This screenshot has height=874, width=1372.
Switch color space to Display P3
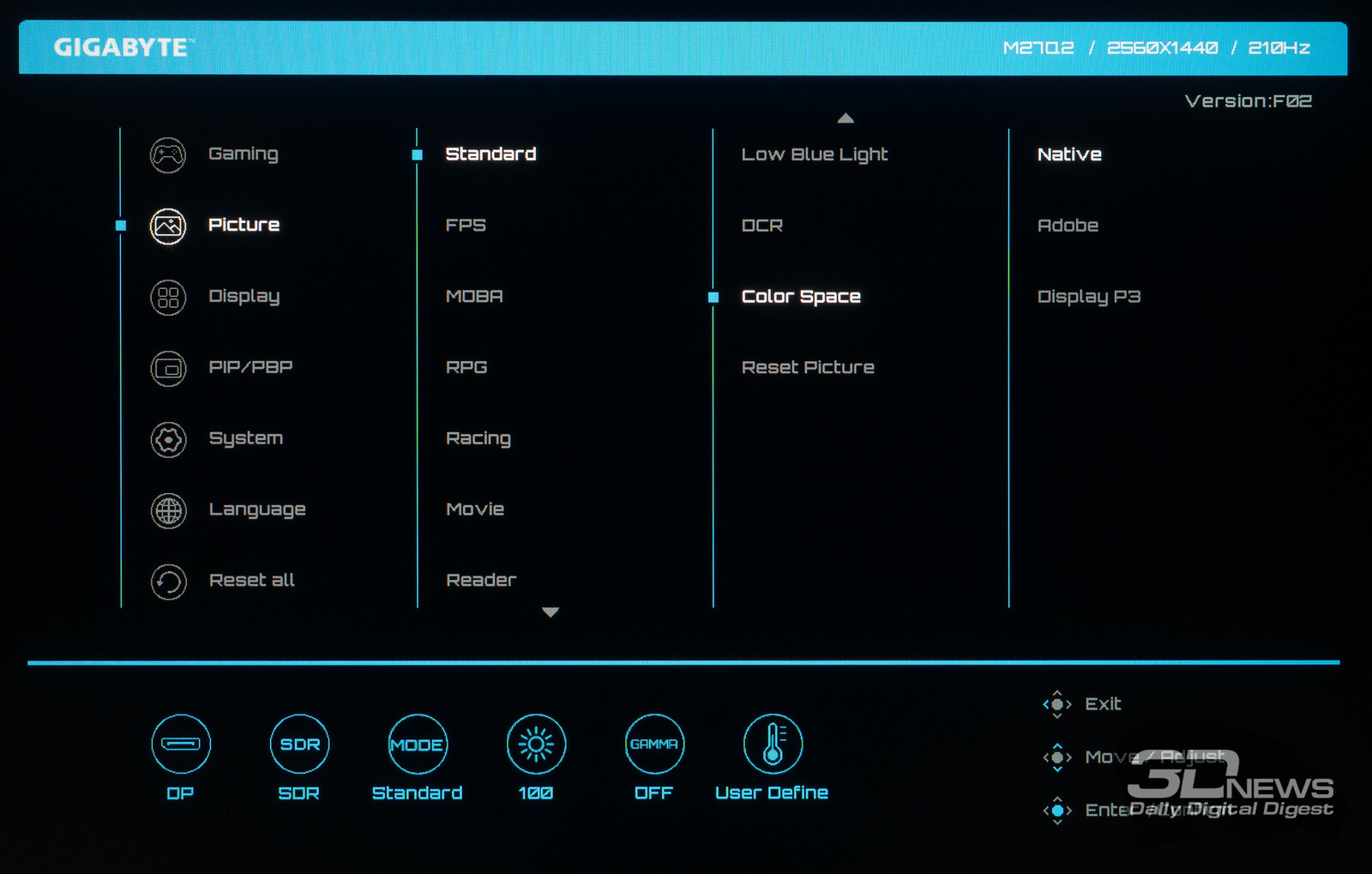point(1088,297)
